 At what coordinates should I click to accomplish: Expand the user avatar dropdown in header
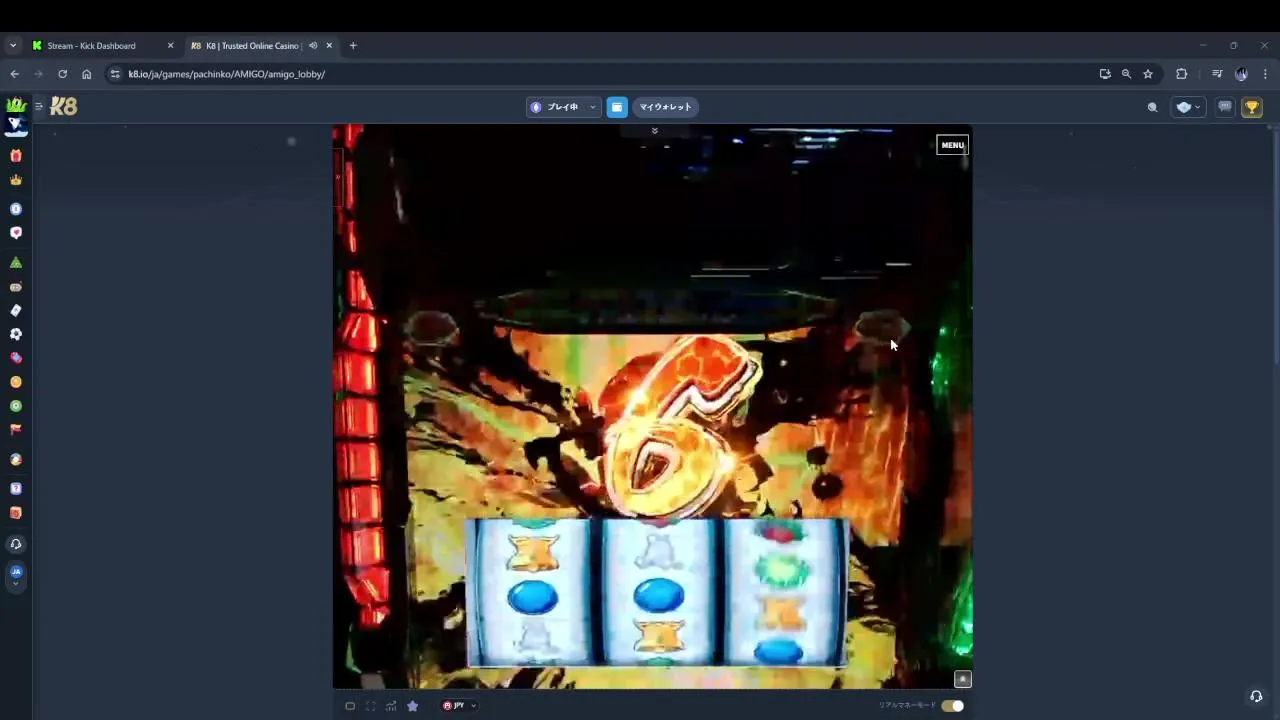point(1188,107)
